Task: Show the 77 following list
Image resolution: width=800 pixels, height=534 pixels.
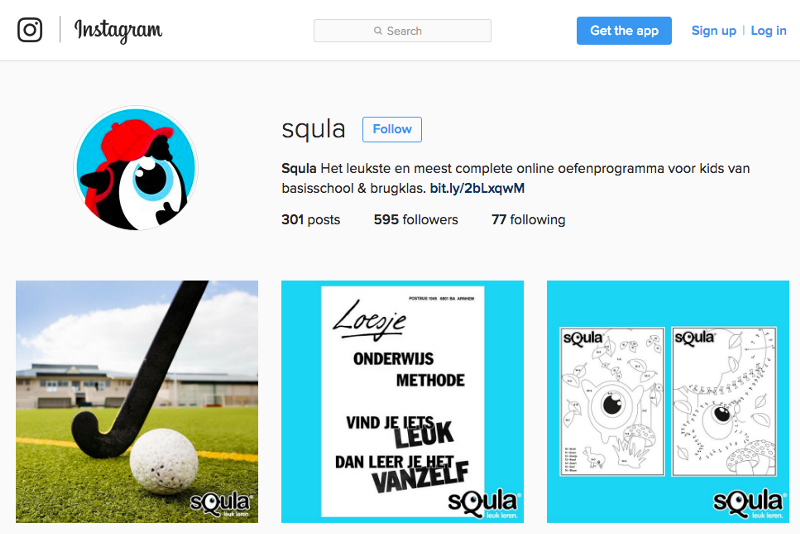Action: point(528,219)
